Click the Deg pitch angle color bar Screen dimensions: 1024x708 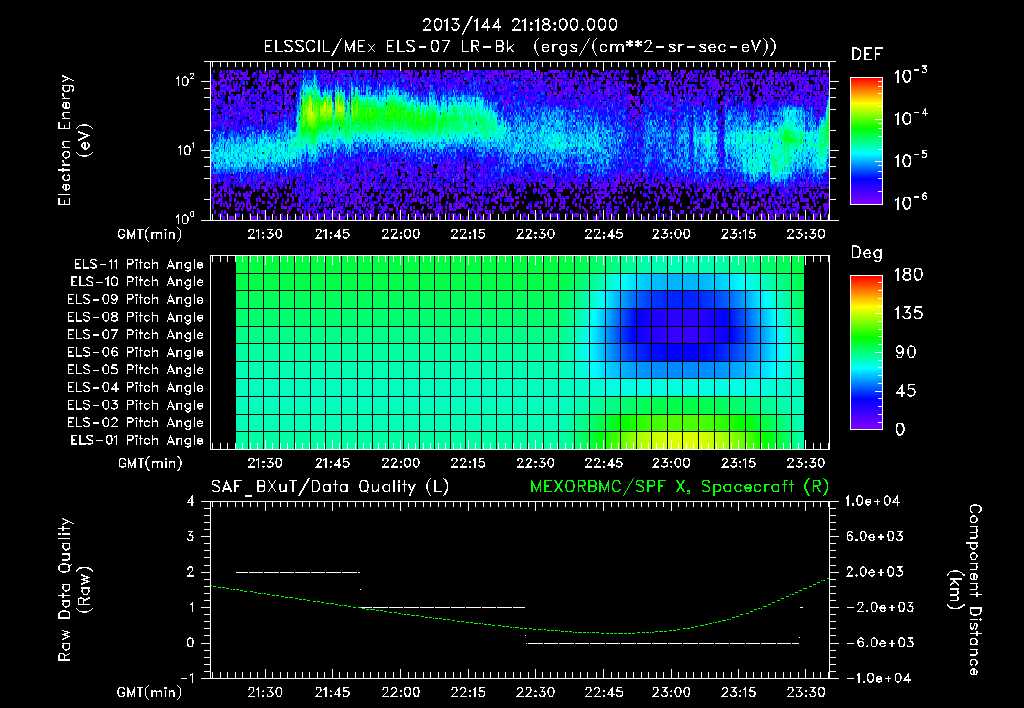click(866, 352)
